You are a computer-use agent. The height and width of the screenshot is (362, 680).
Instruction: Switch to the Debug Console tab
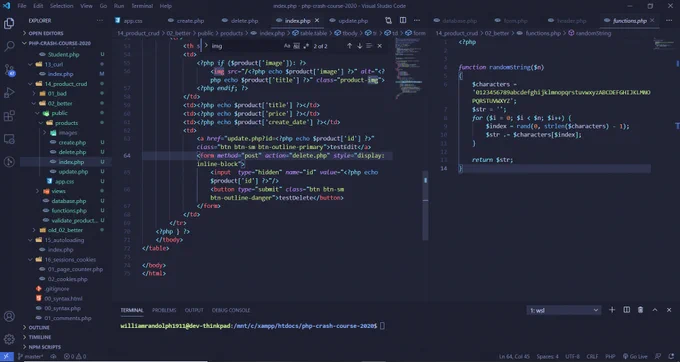click(x=231, y=310)
